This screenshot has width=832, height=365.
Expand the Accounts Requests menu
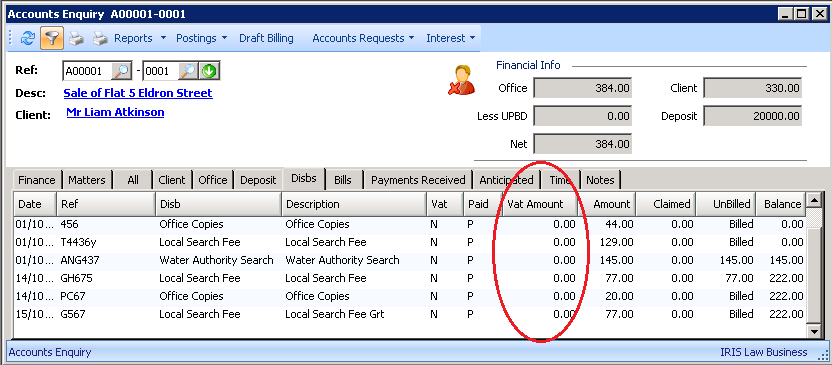(x=363, y=38)
